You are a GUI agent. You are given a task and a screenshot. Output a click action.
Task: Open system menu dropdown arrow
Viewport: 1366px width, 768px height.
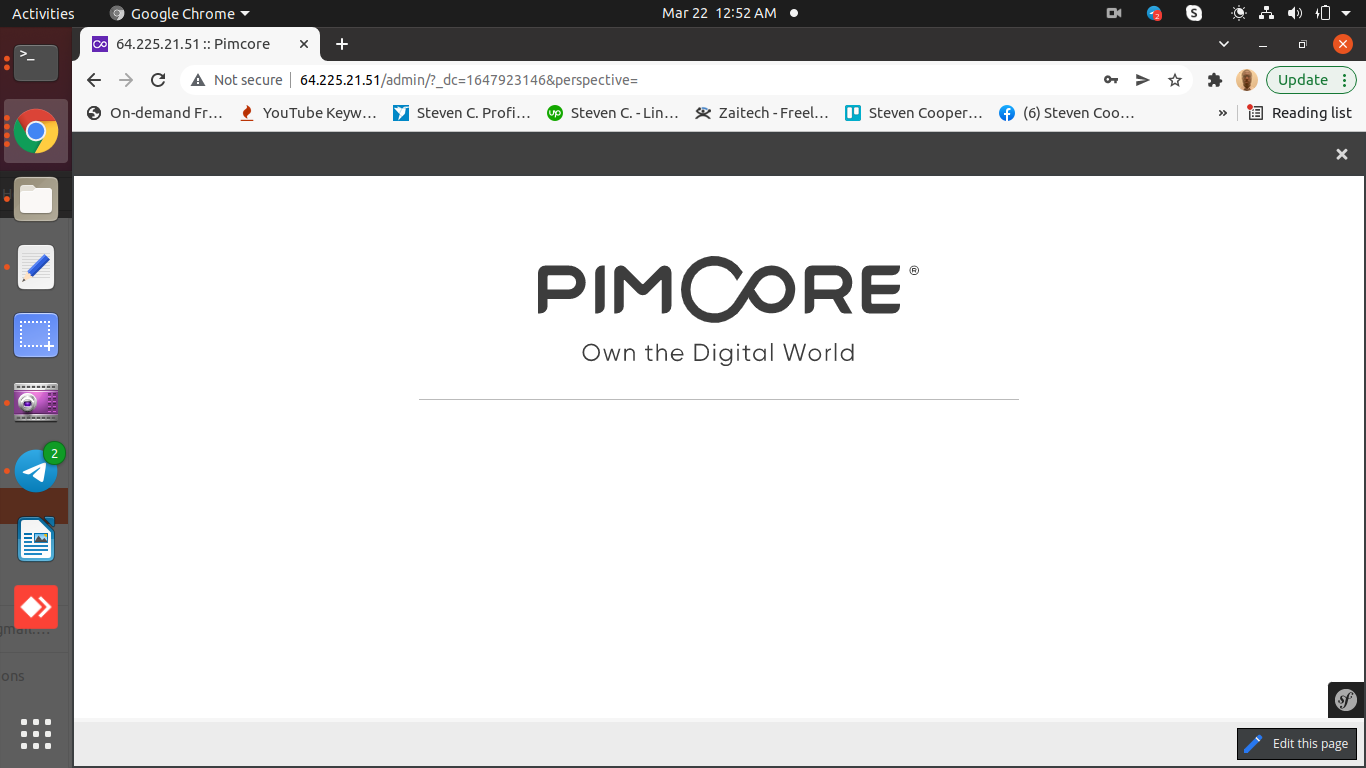[1346, 13]
